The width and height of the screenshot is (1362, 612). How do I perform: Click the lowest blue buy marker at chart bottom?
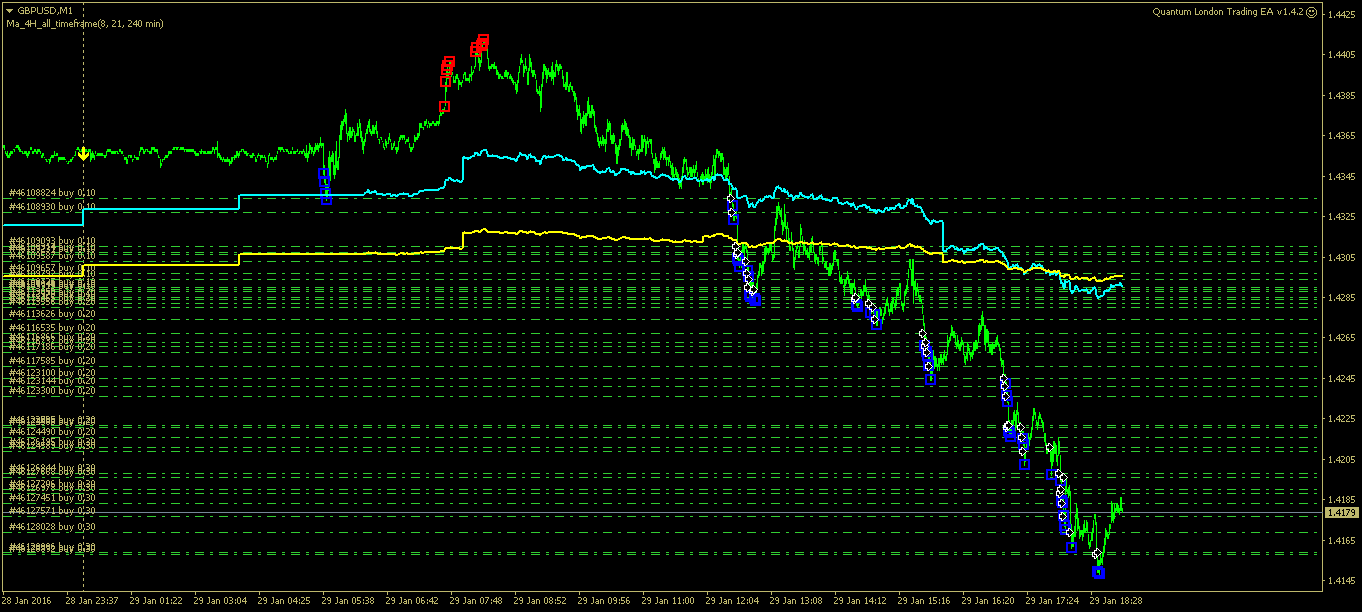tap(1099, 572)
